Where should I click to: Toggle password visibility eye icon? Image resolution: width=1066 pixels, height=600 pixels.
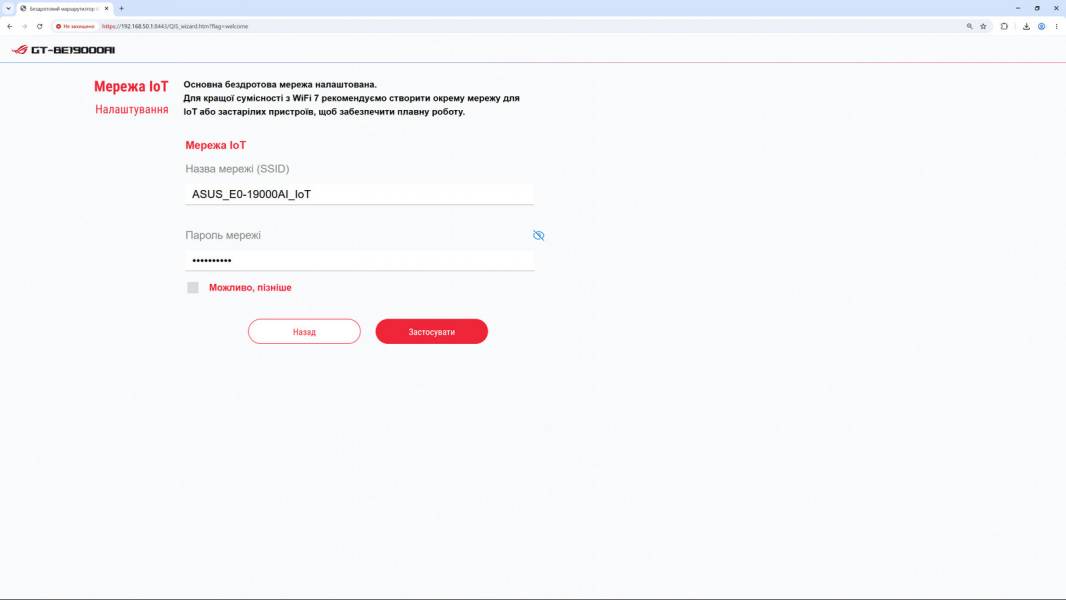tap(538, 235)
